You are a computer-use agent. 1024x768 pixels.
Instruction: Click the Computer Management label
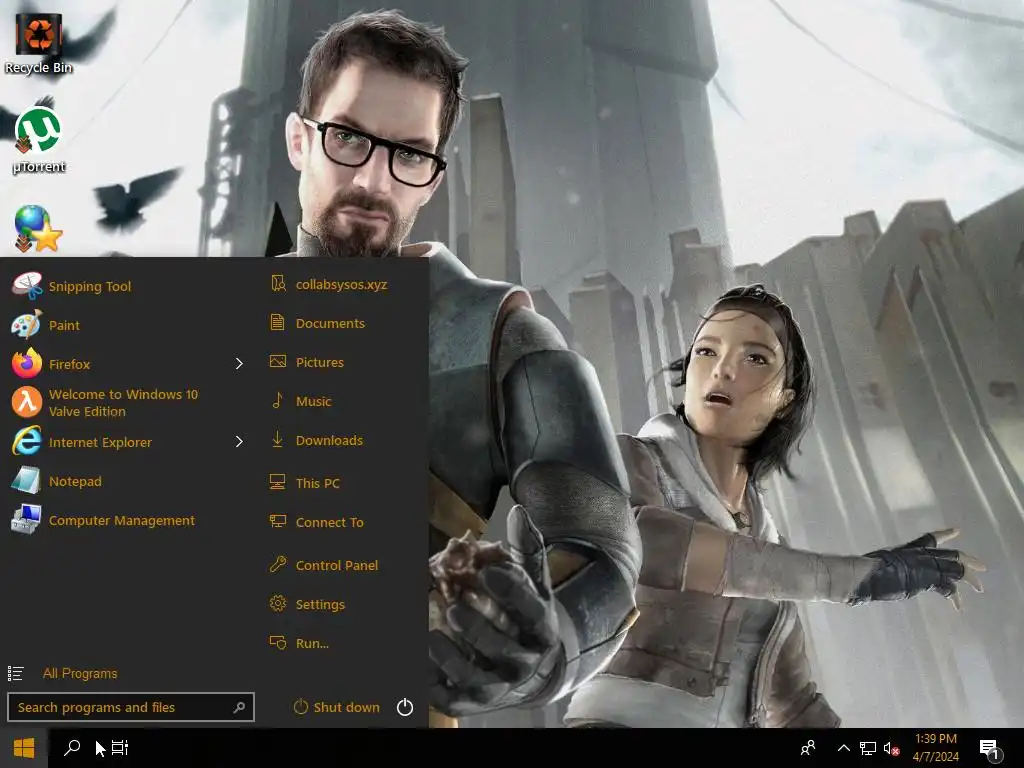tap(121, 520)
